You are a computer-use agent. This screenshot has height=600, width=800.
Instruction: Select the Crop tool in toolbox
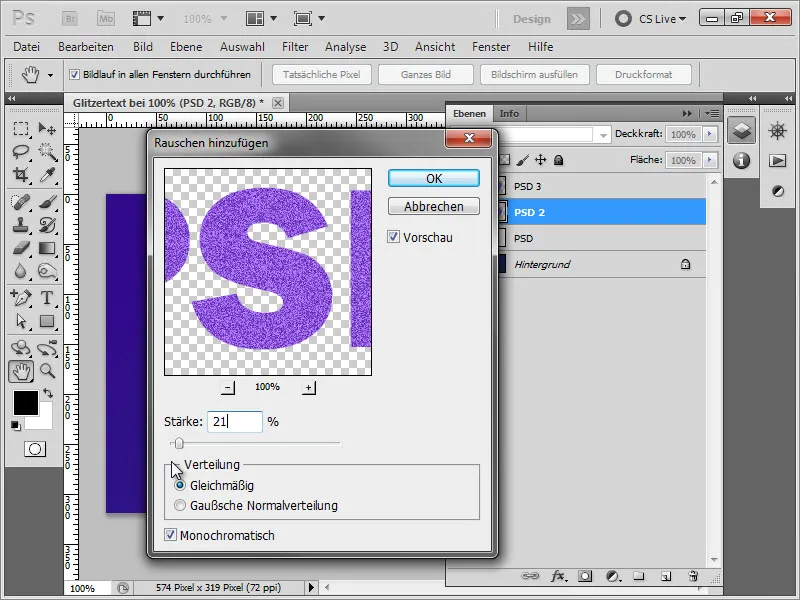point(21,174)
